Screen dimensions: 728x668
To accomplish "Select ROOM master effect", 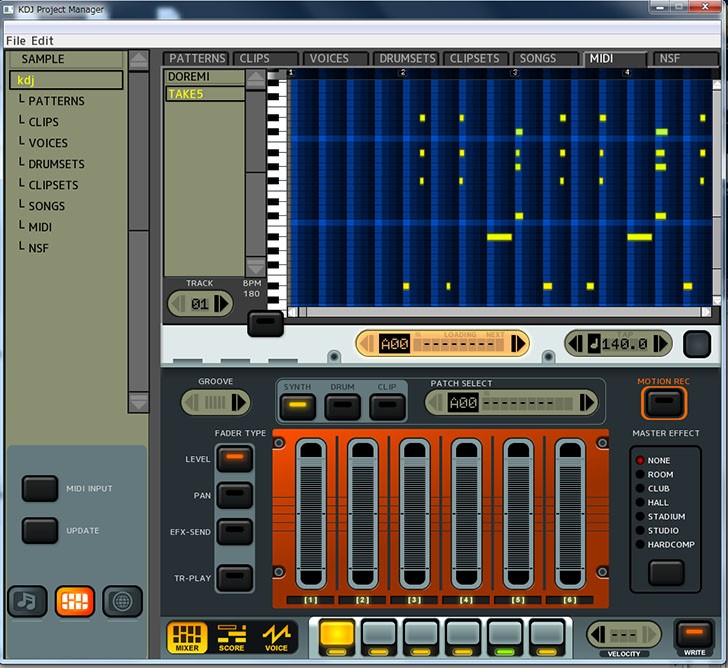I will 655,474.
